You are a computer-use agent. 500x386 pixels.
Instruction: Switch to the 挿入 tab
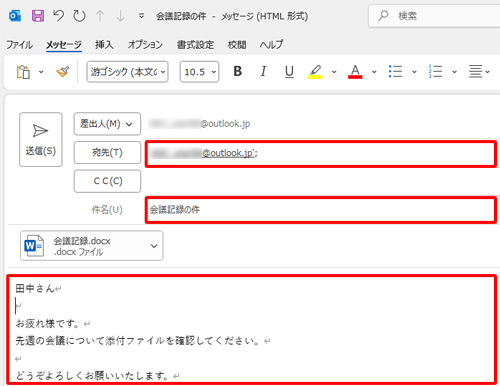point(104,45)
